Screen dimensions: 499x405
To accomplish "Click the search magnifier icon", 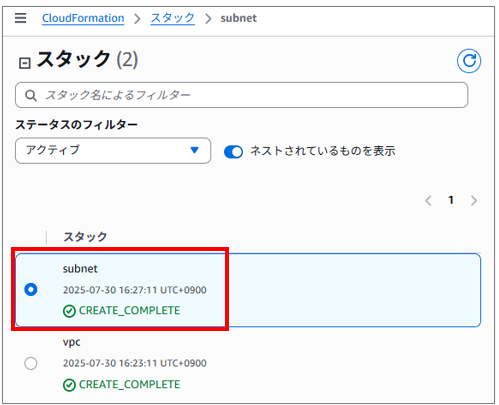I will [x=31, y=95].
